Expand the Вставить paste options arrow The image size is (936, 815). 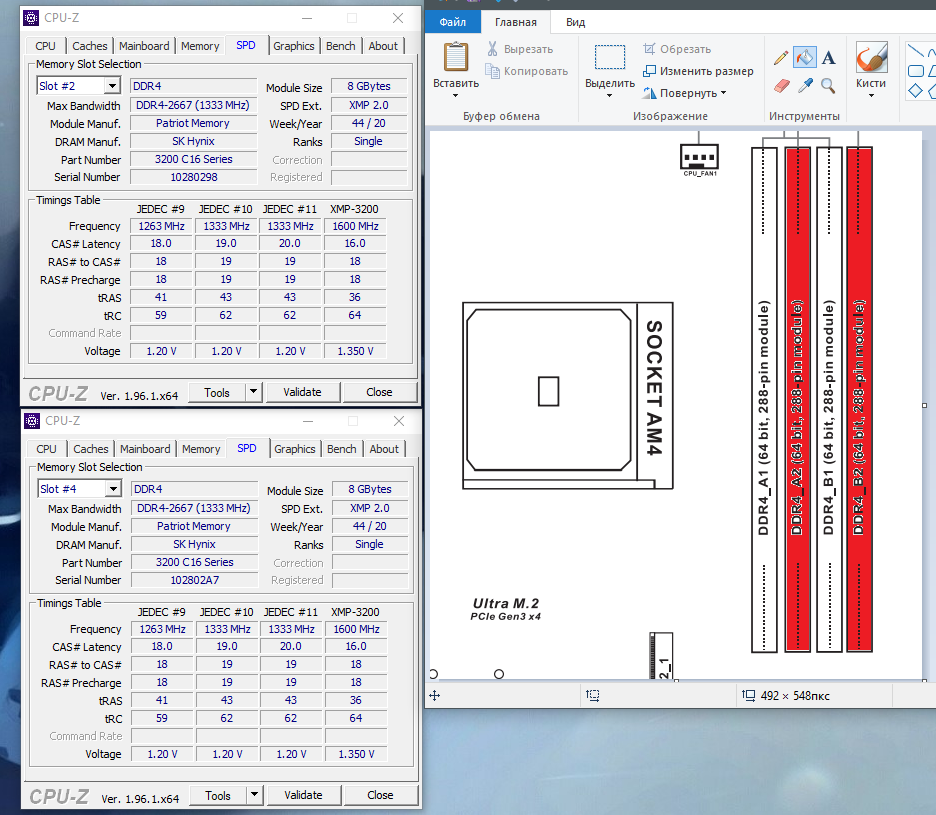[x=455, y=96]
